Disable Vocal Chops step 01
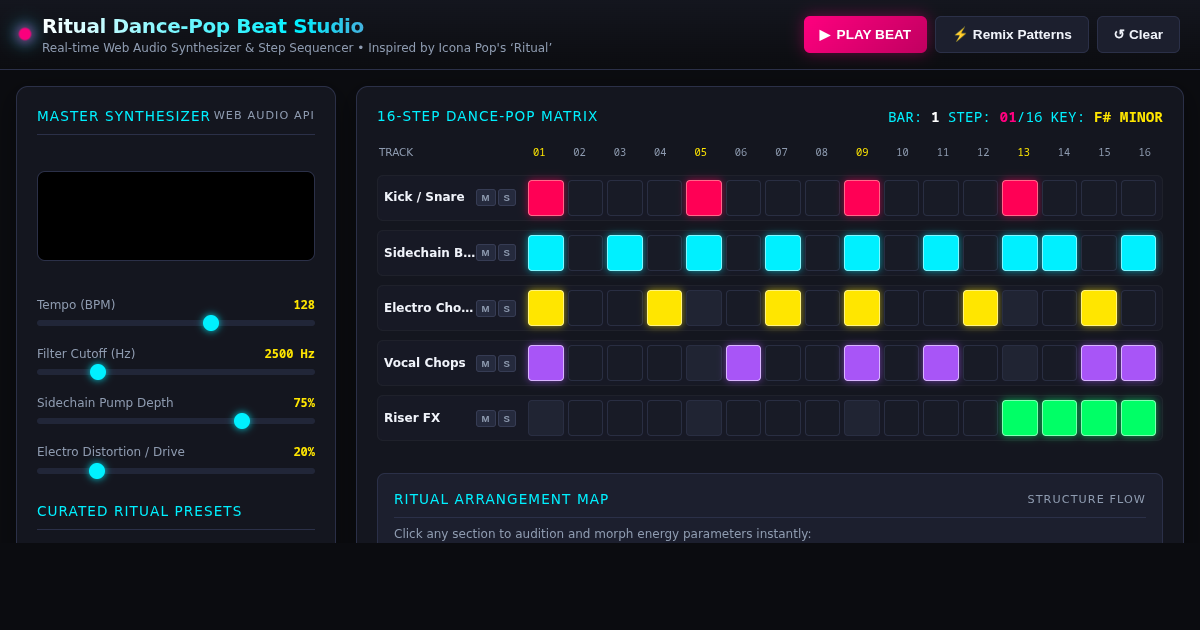The image size is (1200, 630). coord(546,363)
